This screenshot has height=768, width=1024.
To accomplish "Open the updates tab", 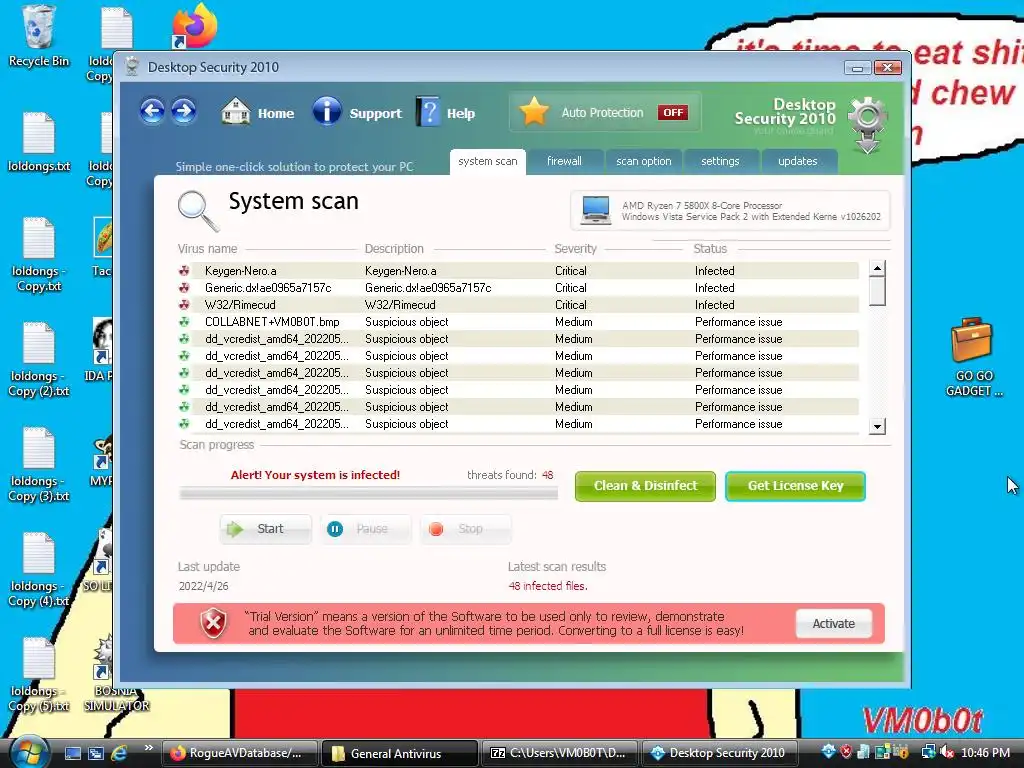I will [798, 161].
